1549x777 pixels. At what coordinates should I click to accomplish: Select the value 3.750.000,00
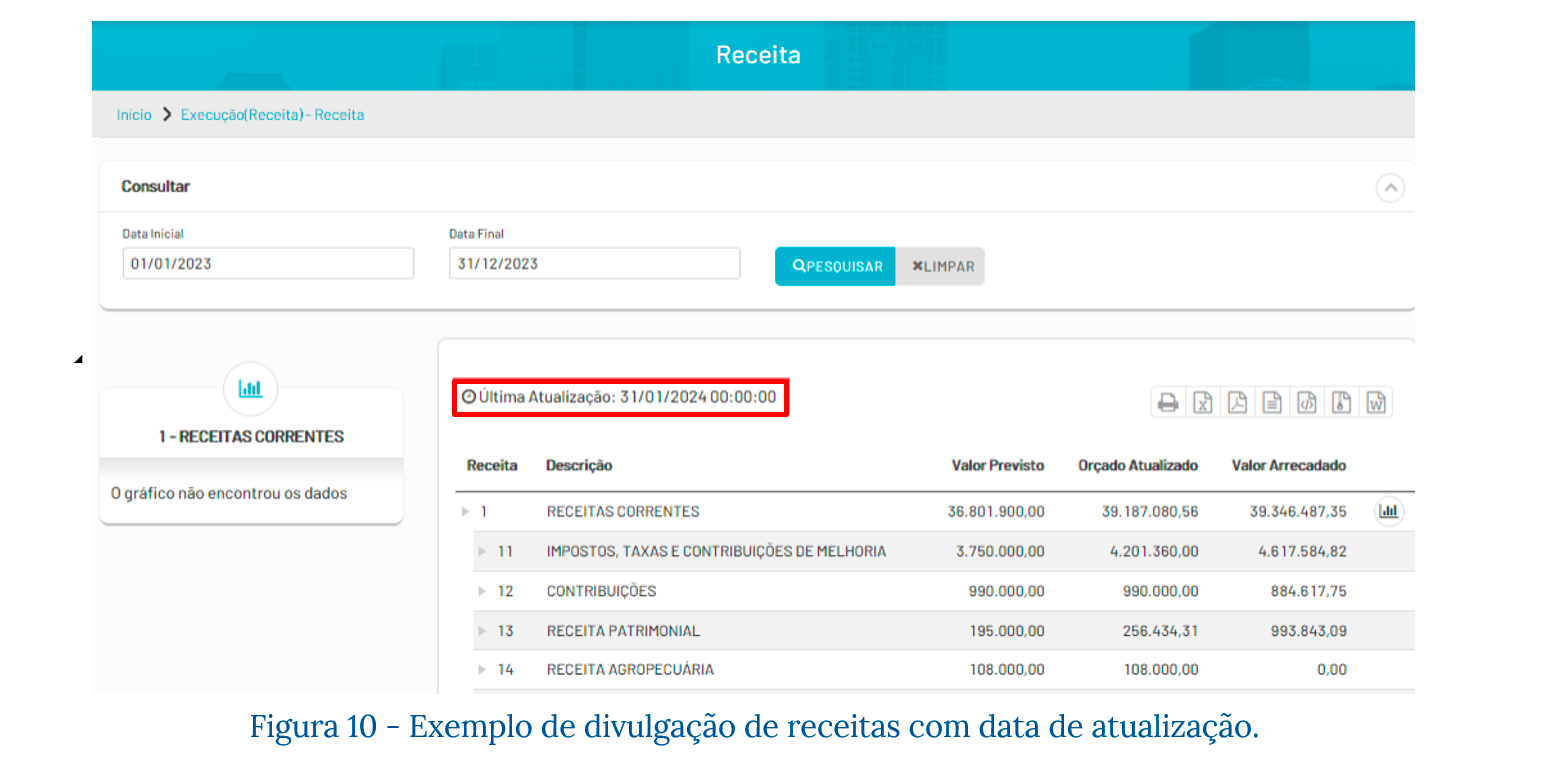click(1000, 552)
